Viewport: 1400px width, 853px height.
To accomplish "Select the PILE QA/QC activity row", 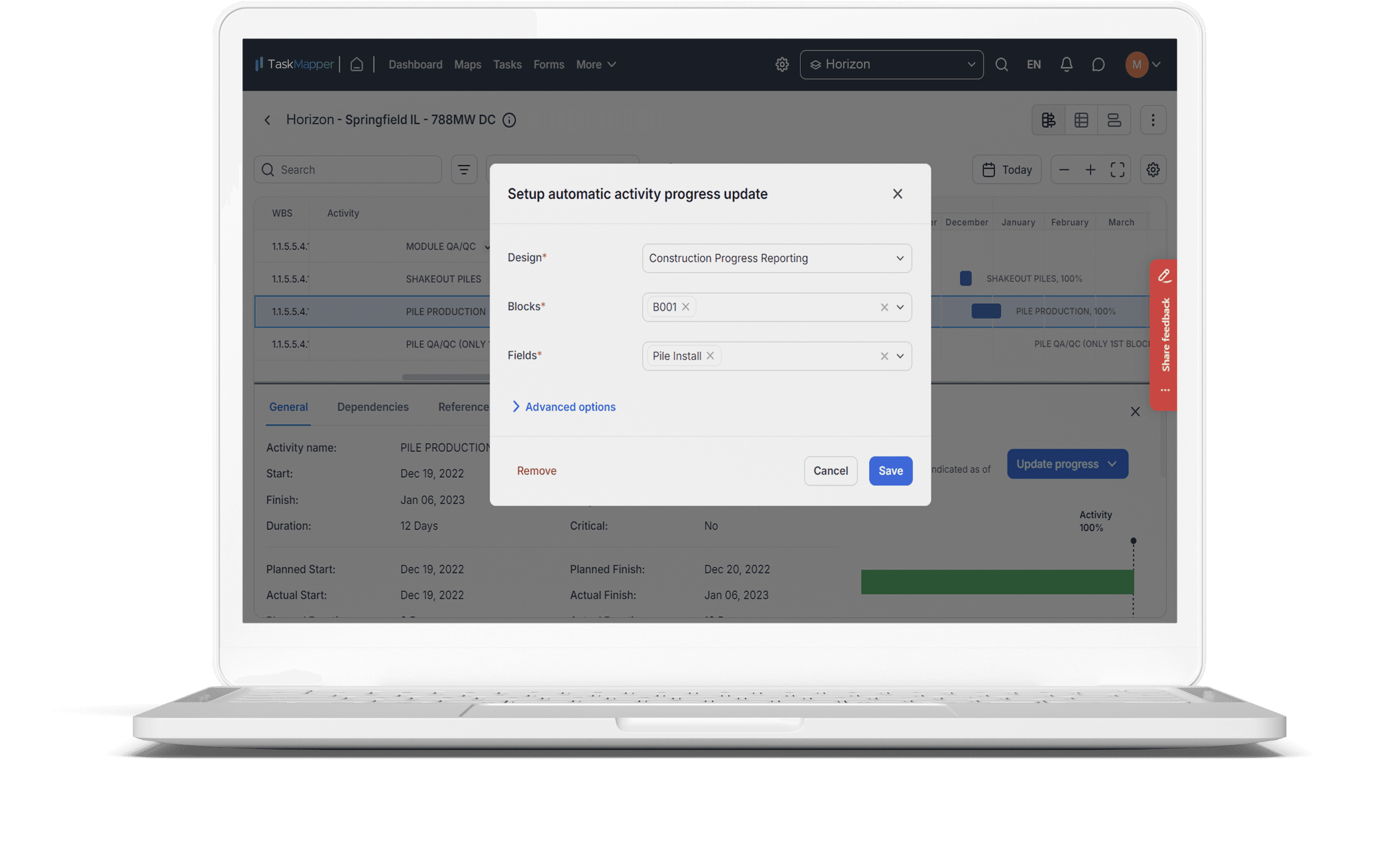I will click(371, 344).
